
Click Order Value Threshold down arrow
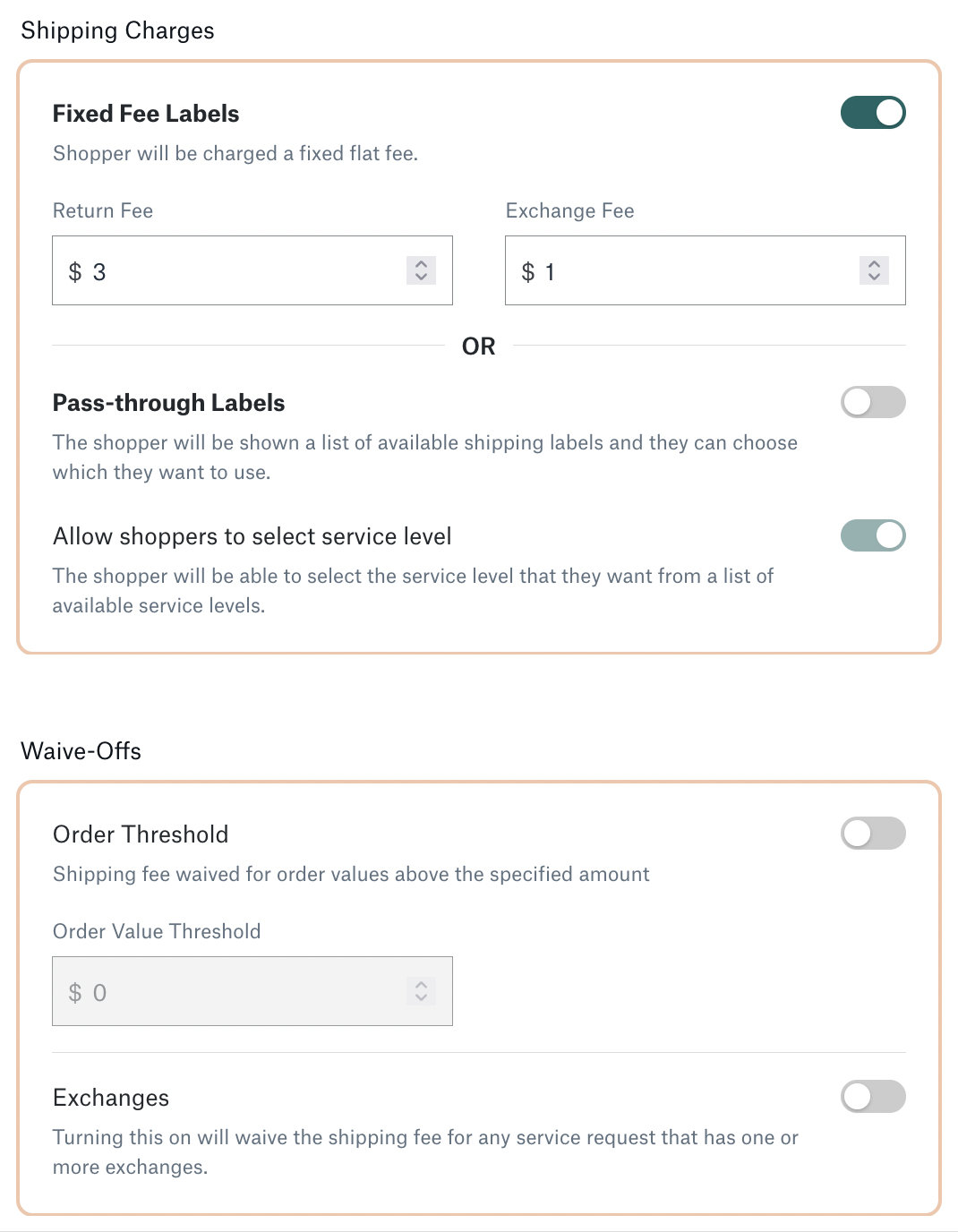click(421, 997)
